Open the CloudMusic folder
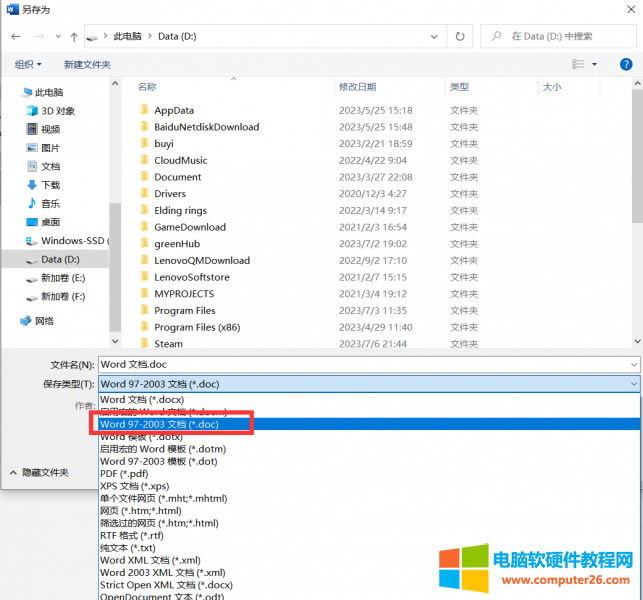 tap(180, 160)
